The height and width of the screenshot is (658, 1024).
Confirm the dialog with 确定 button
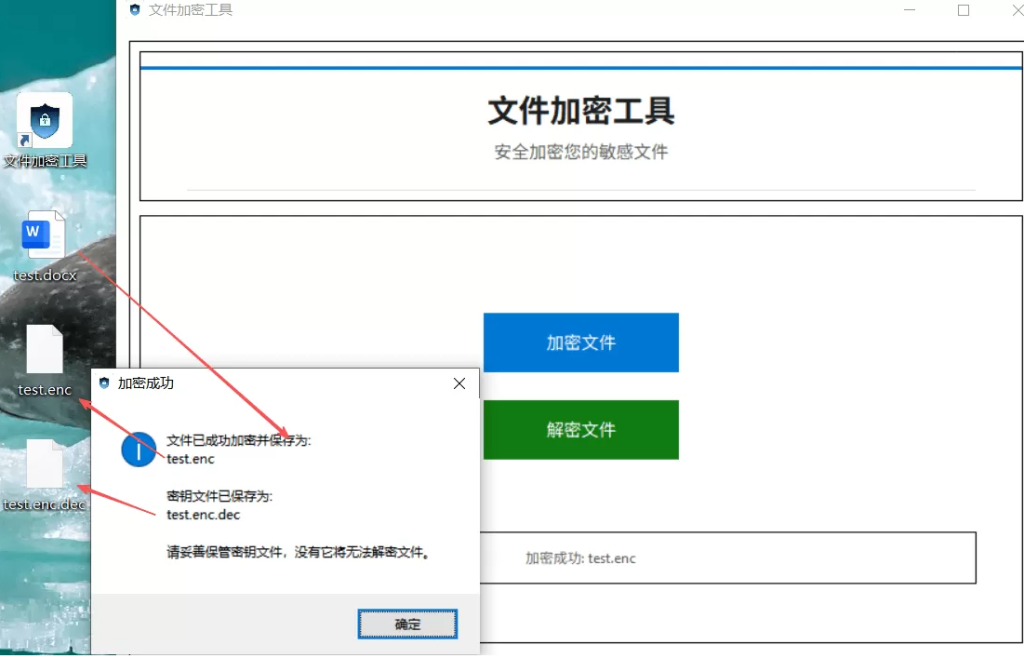click(408, 624)
